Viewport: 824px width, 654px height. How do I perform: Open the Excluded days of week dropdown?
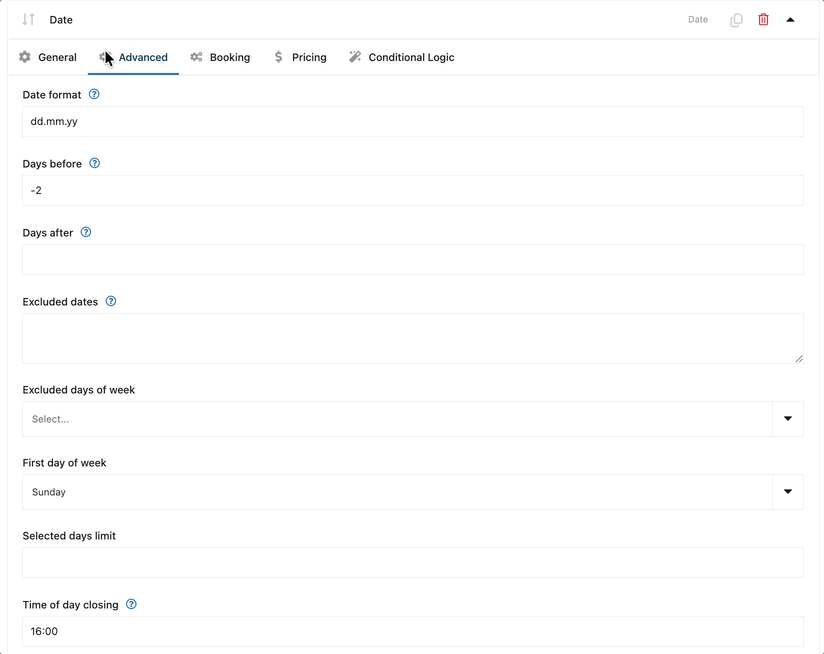coord(788,419)
